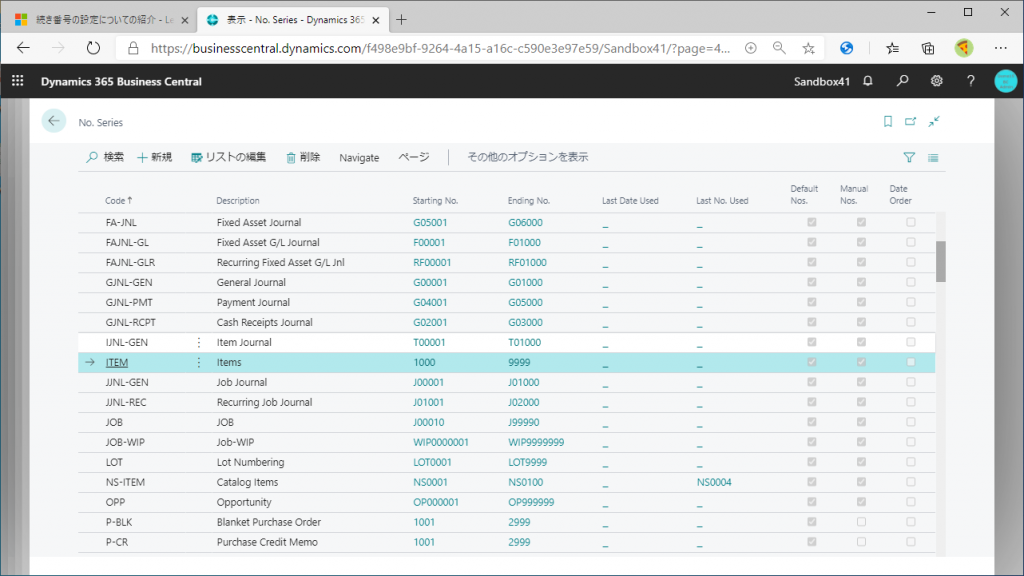Open the browser favorites list
Image resolution: width=1024 pixels, height=576 pixels.
click(x=893, y=48)
